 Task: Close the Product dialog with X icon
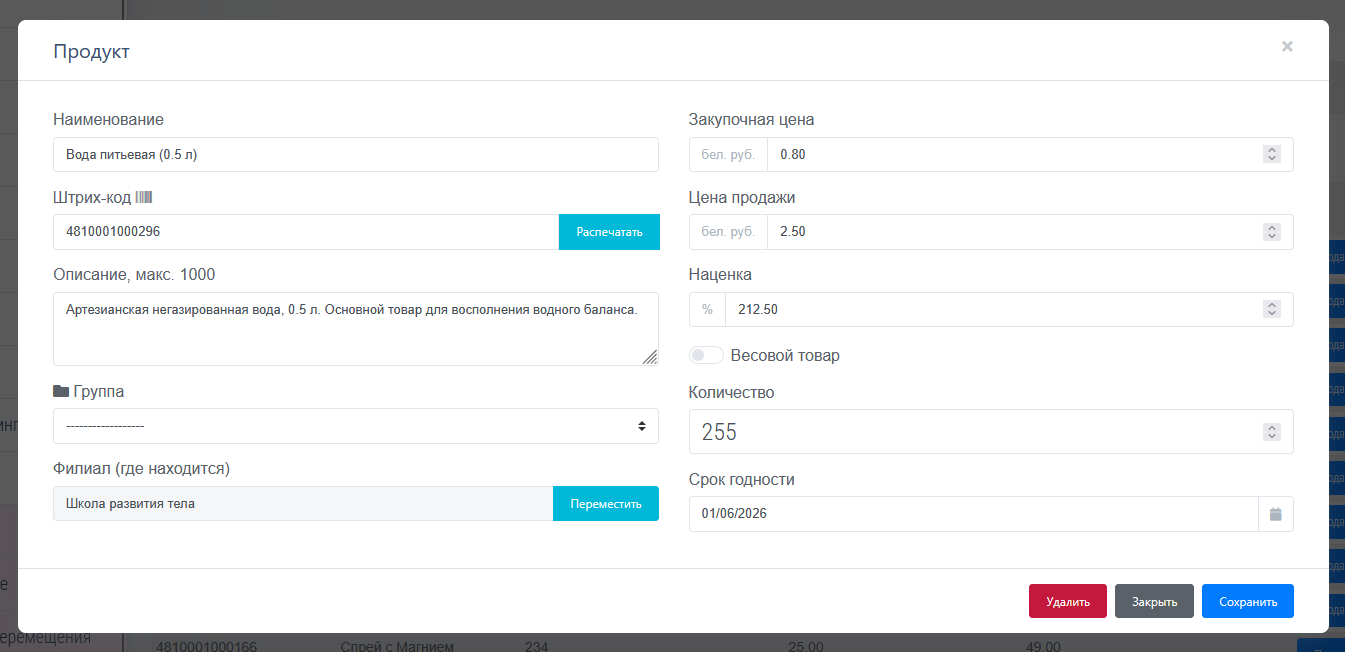[1287, 46]
